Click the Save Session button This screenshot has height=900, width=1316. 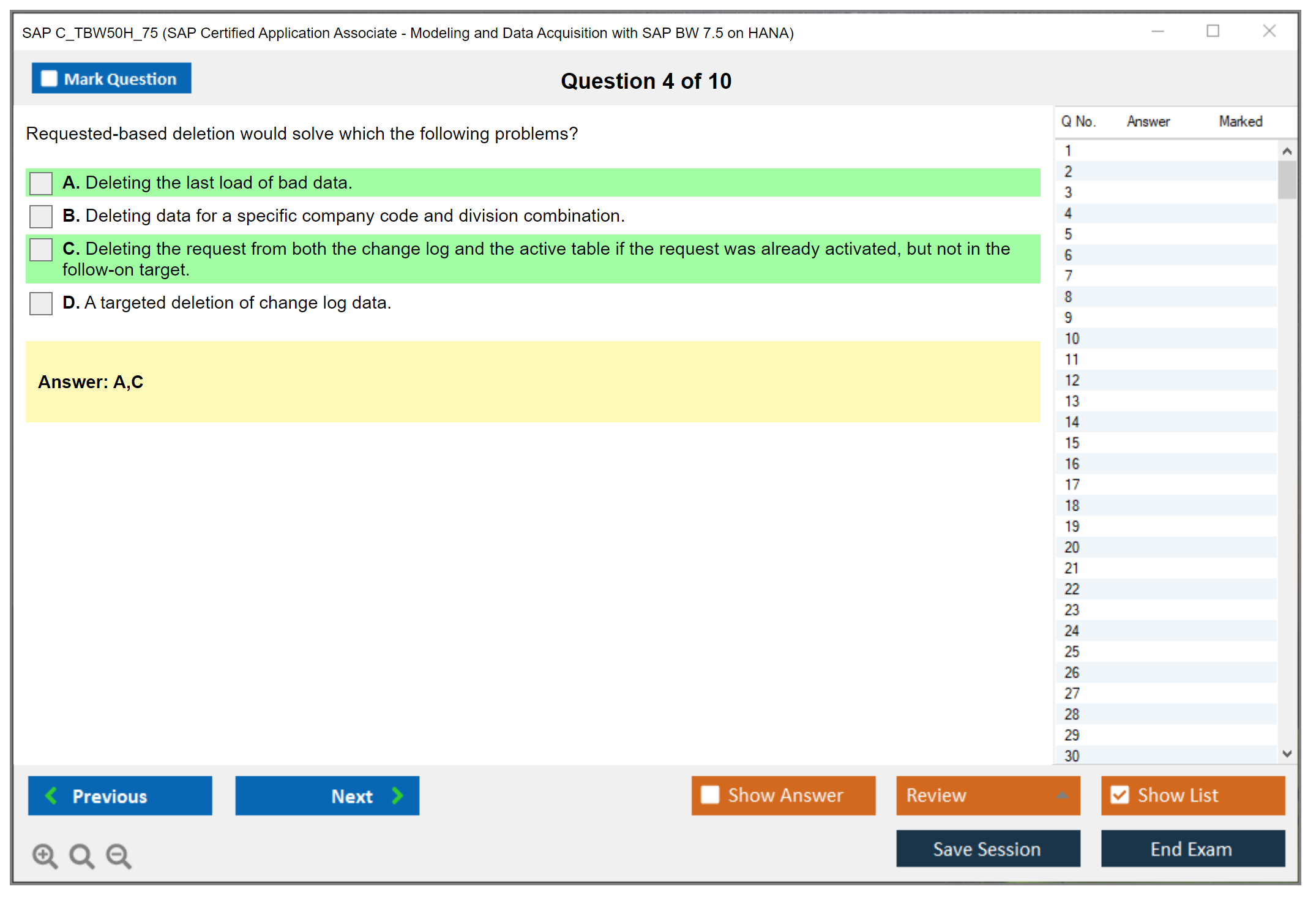point(987,849)
